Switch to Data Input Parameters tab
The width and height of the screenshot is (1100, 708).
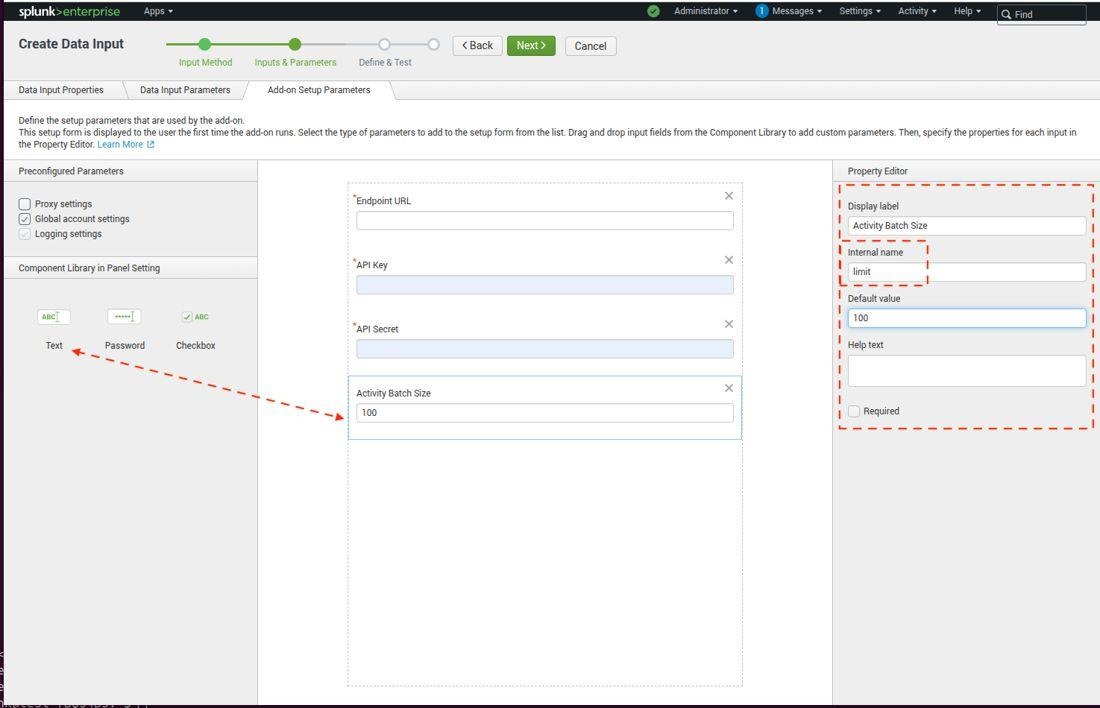(185, 90)
